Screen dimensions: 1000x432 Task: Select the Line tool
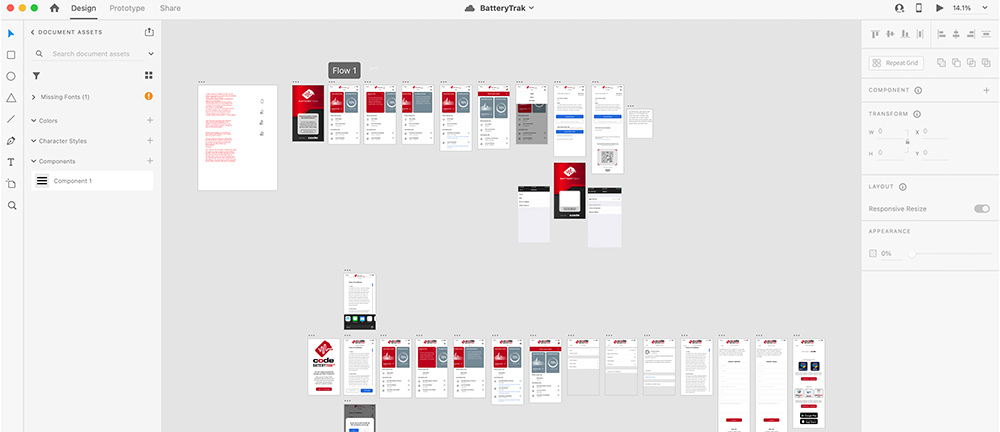coord(11,119)
